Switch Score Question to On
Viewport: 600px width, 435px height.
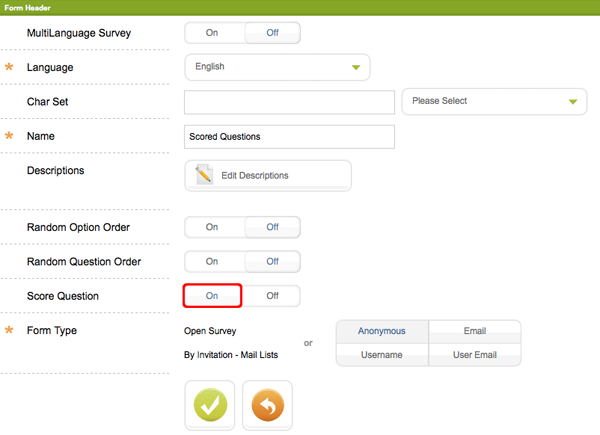pos(213,296)
